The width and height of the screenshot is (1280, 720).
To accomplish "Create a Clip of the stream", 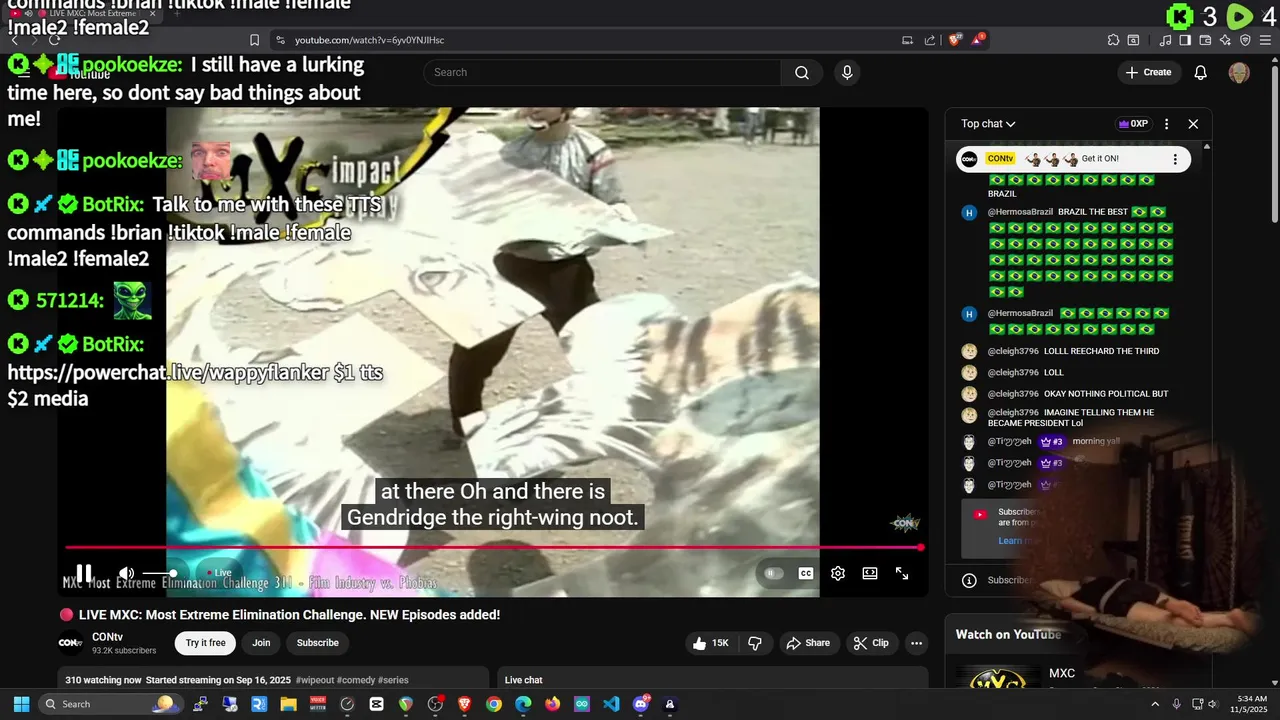I will [x=871, y=643].
